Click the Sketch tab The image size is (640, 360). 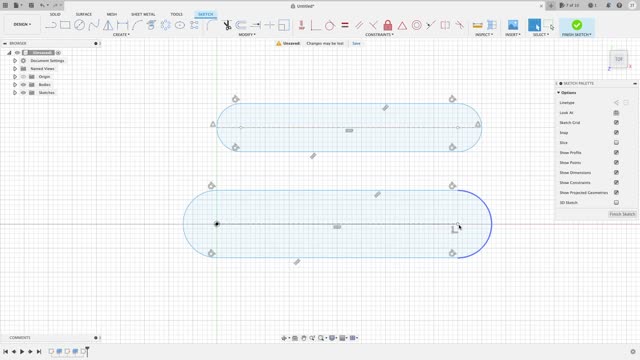(x=205, y=14)
